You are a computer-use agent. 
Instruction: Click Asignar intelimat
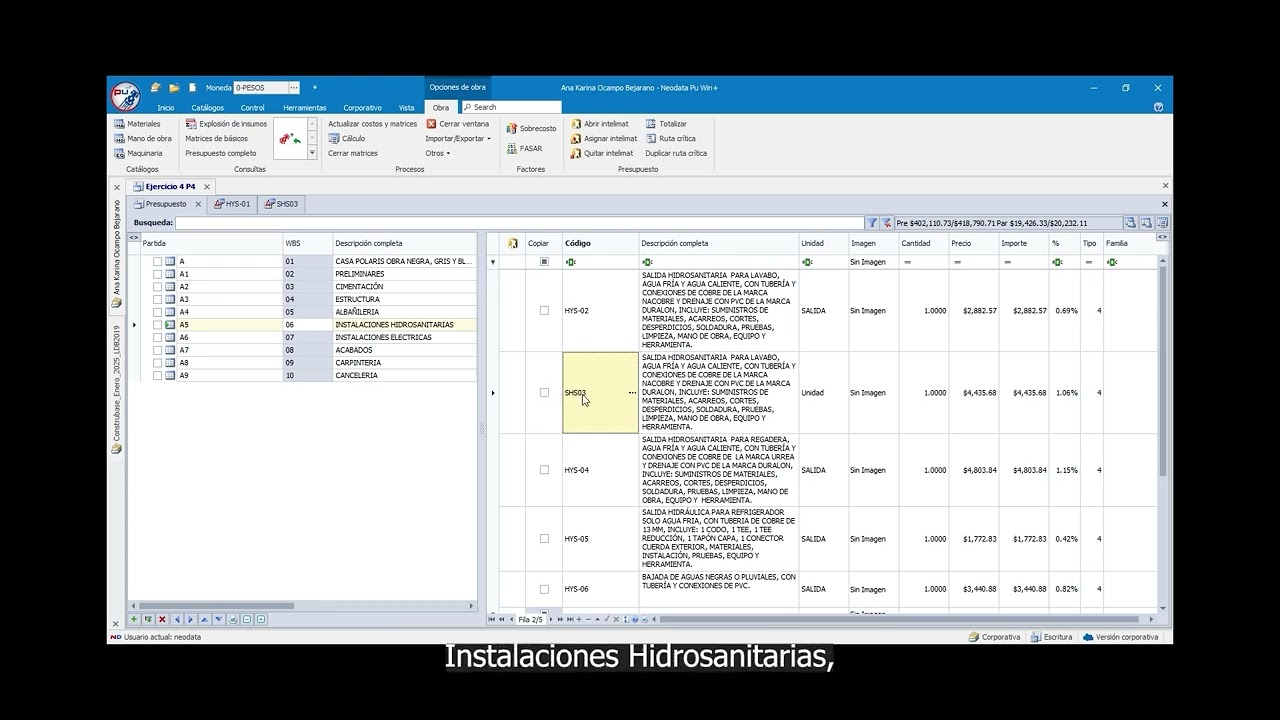[604, 139]
